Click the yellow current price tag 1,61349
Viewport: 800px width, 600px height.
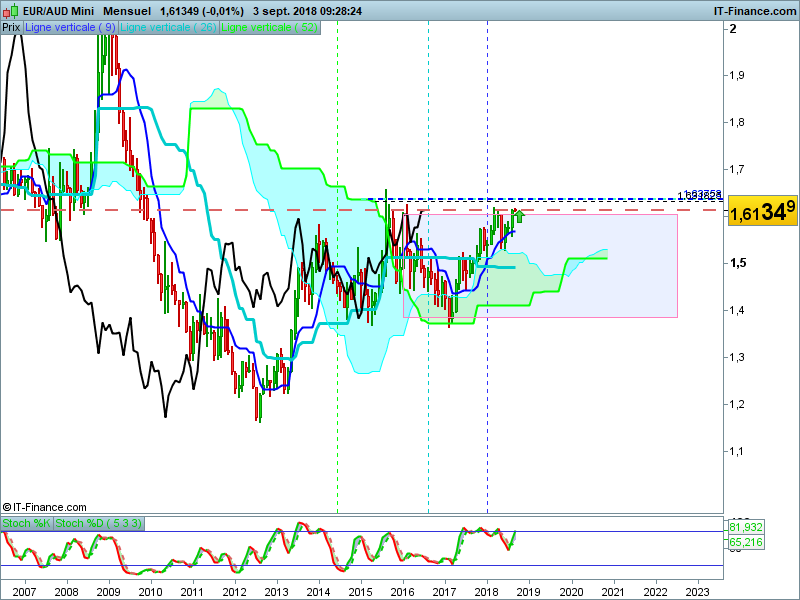click(762, 210)
